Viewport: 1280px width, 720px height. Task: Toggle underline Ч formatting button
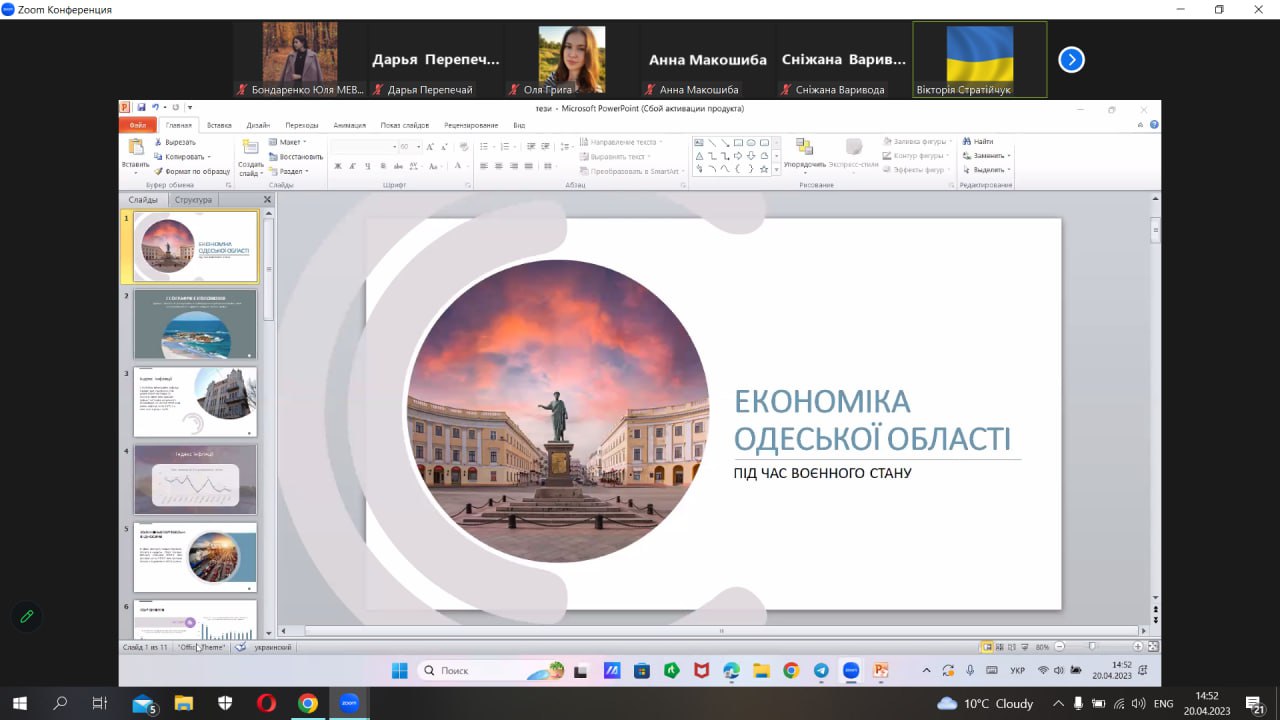point(368,166)
